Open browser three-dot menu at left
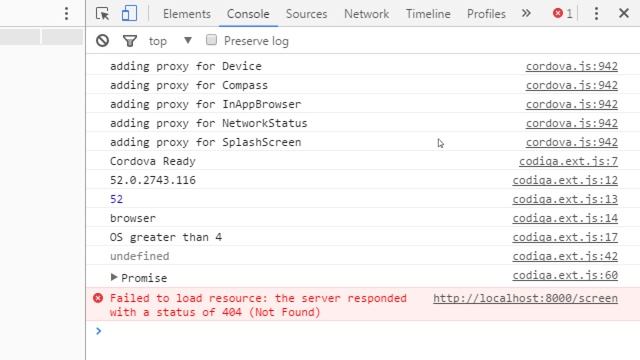This screenshot has width=640, height=360. click(67, 14)
